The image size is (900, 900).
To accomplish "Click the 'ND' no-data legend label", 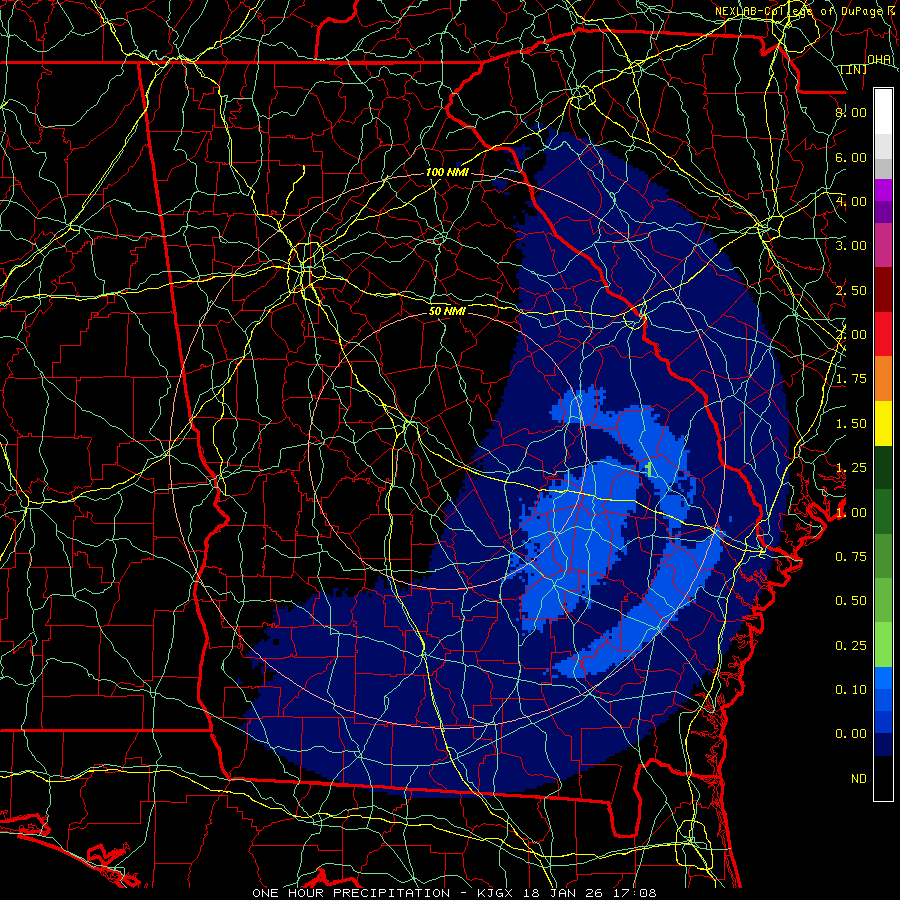I will (x=859, y=779).
